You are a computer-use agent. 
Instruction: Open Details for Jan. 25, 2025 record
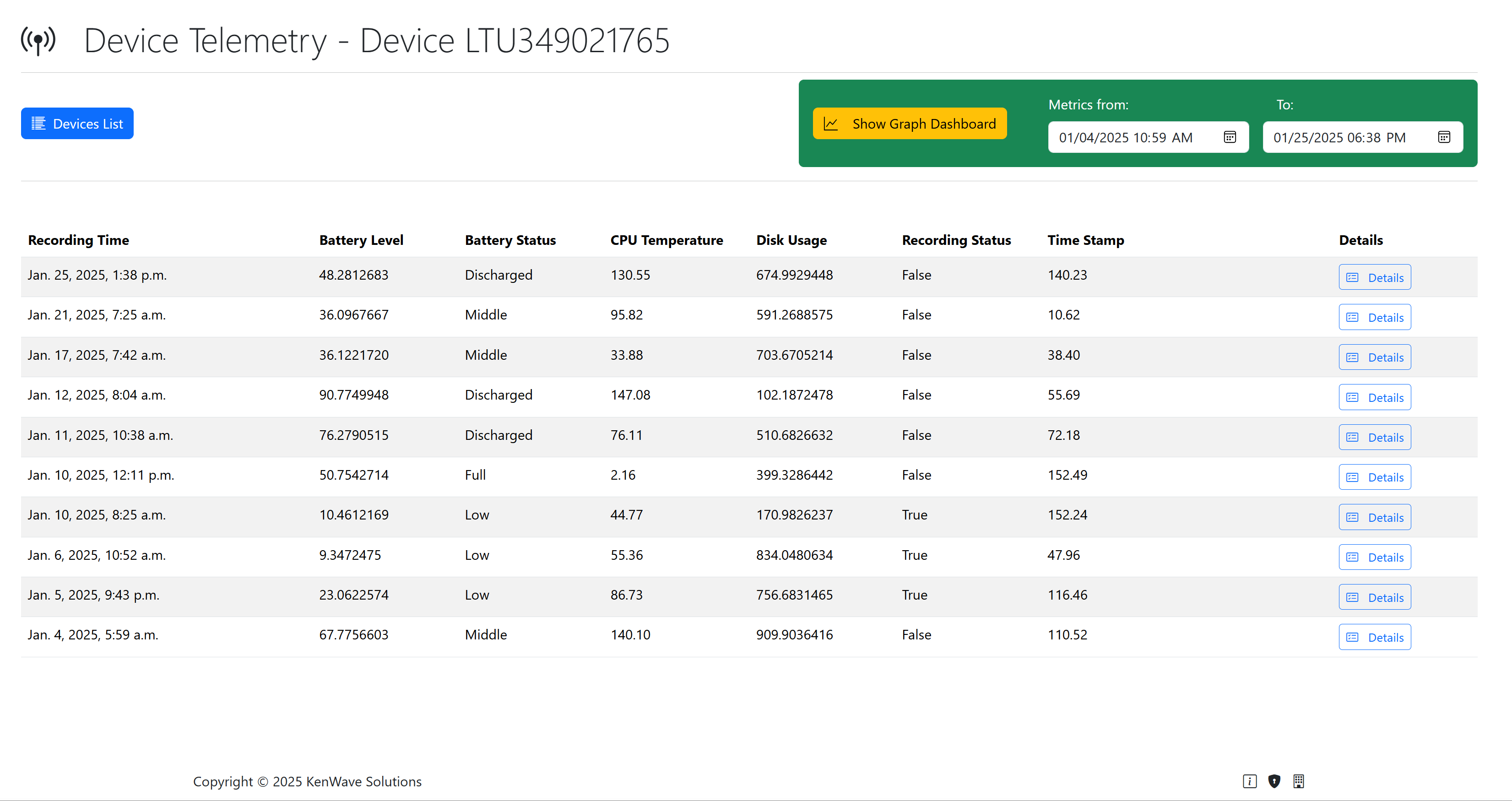point(1375,277)
